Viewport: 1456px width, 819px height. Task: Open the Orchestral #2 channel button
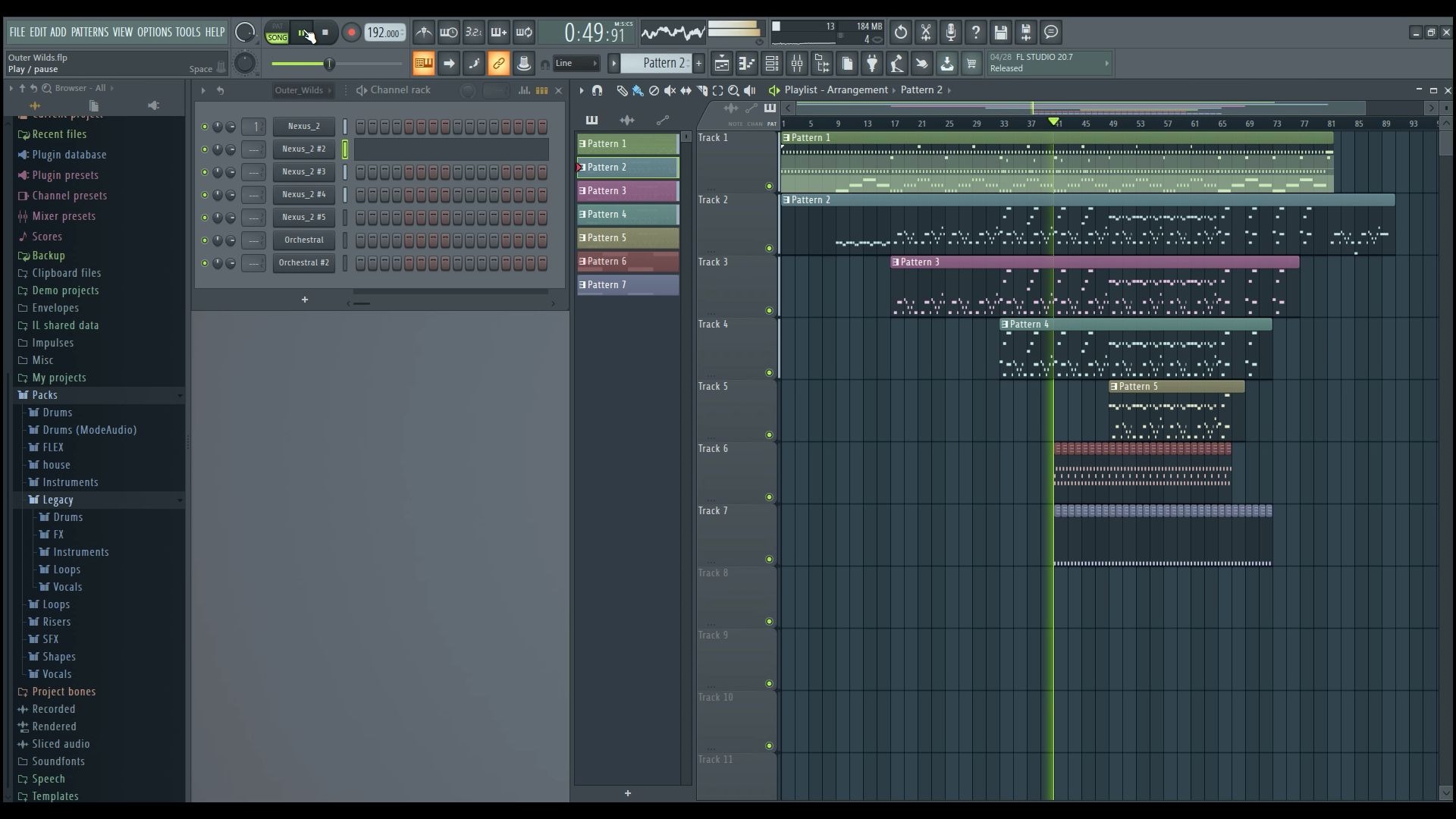coord(303,263)
